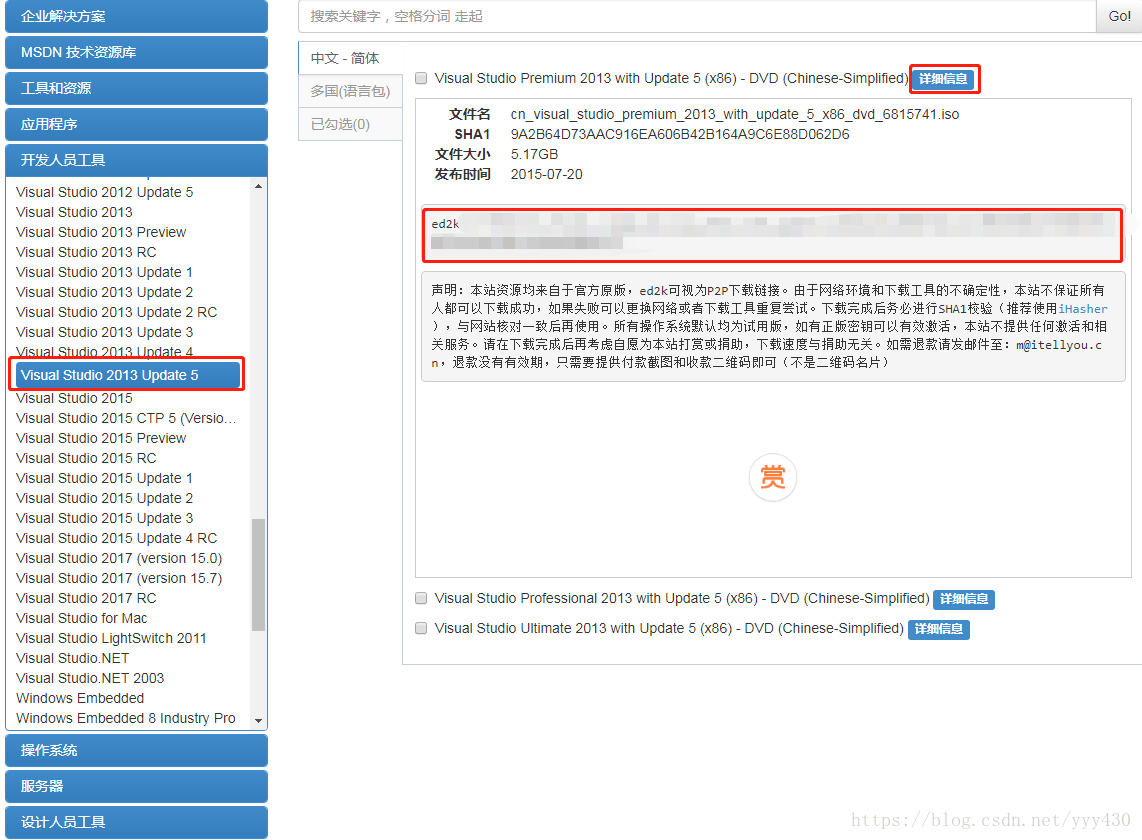Switch to the 多国(语言包) tab
Image resolution: width=1142 pixels, height=840 pixels.
click(x=350, y=91)
